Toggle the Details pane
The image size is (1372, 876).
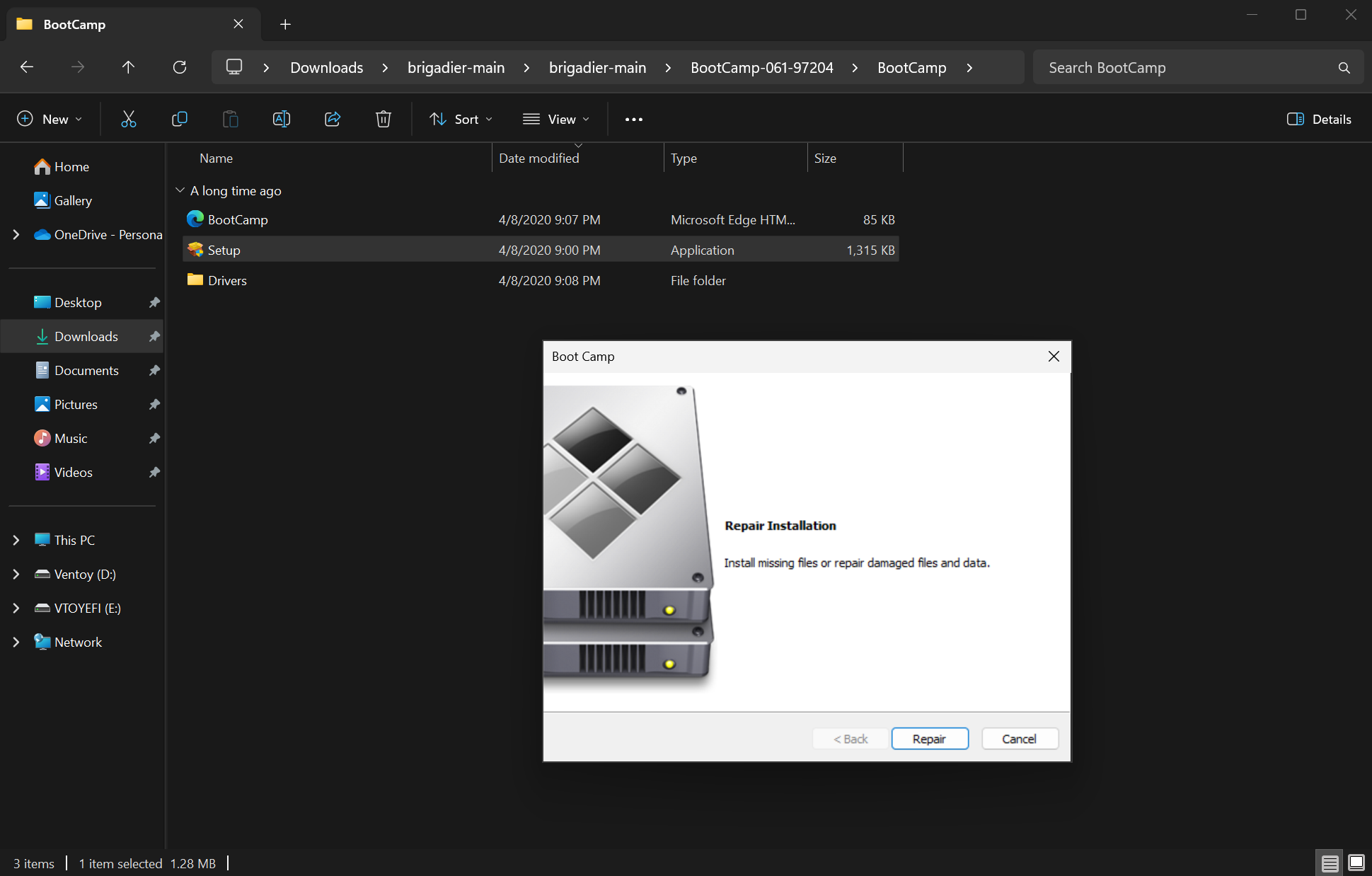(x=1318, y=119)
